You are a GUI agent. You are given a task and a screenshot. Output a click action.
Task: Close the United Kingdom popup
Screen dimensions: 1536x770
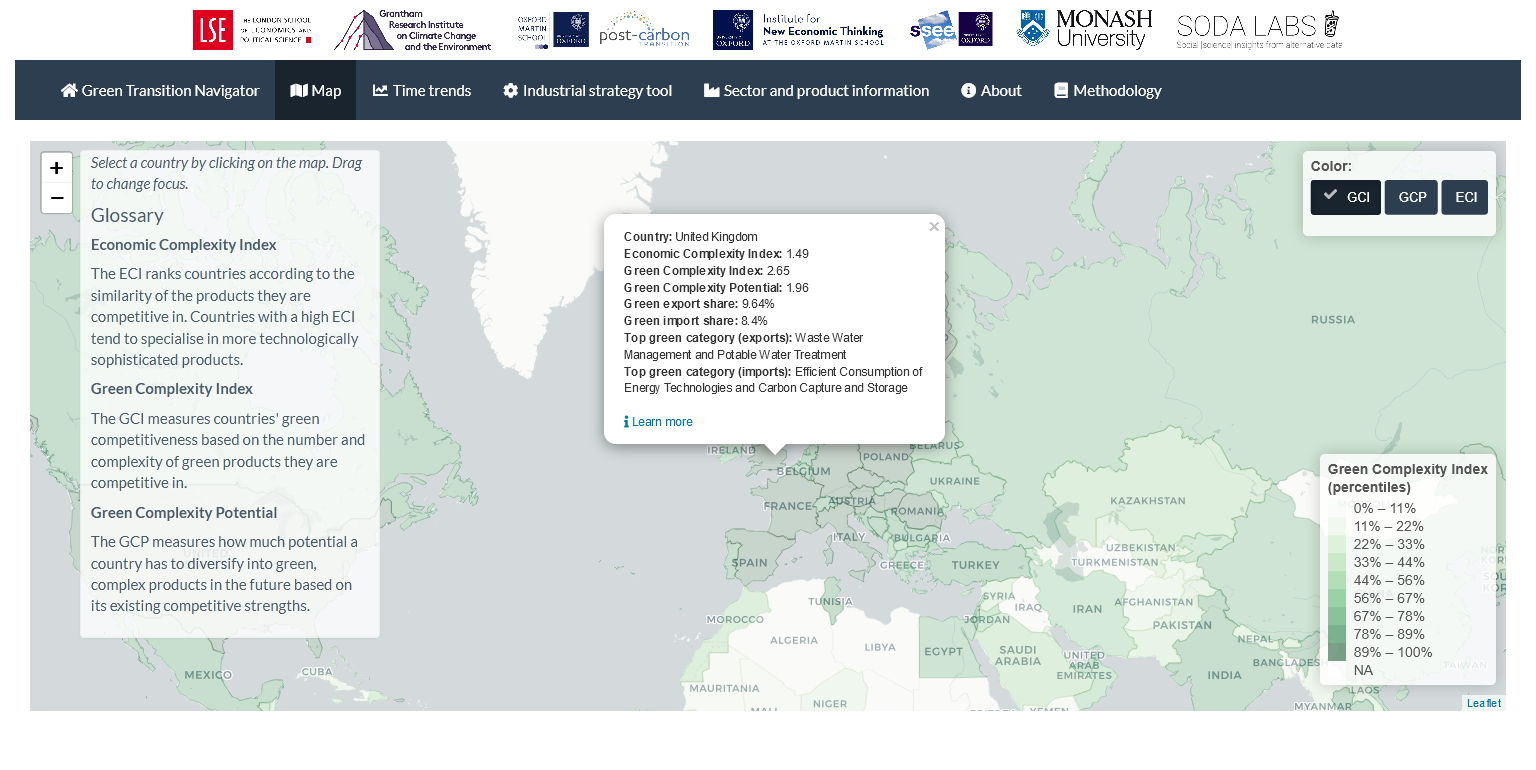[x=934, y=227]
